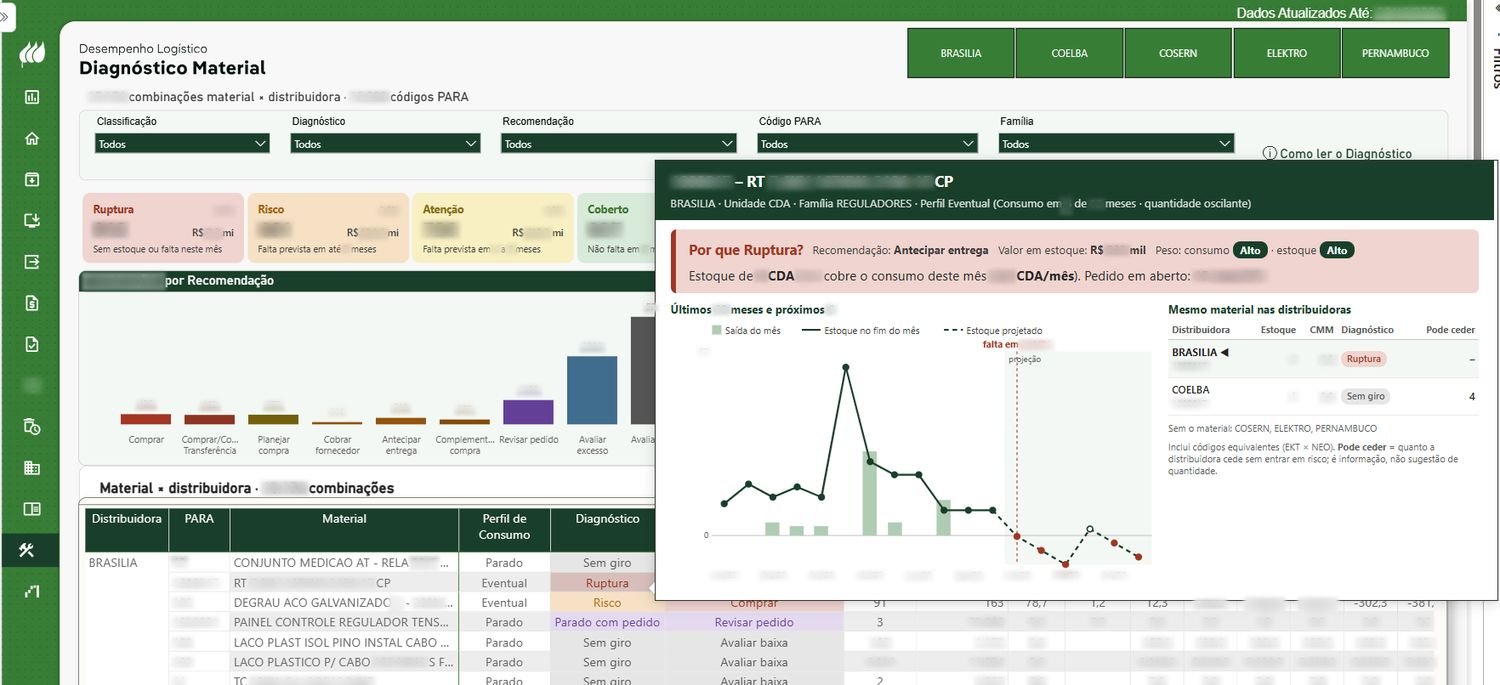The height and width of the screenshot is (685, 1500).
Task: Click the flame logo in the sidebar
Action: coord(31,54)
